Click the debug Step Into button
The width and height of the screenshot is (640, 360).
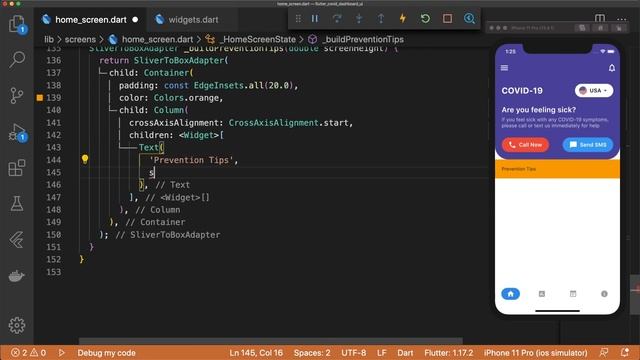[359, 18]
